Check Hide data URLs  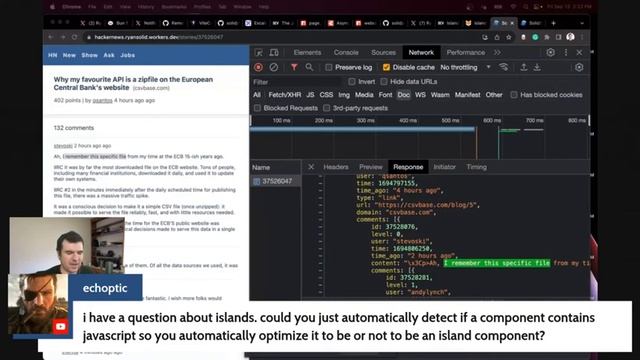(384, 82)
